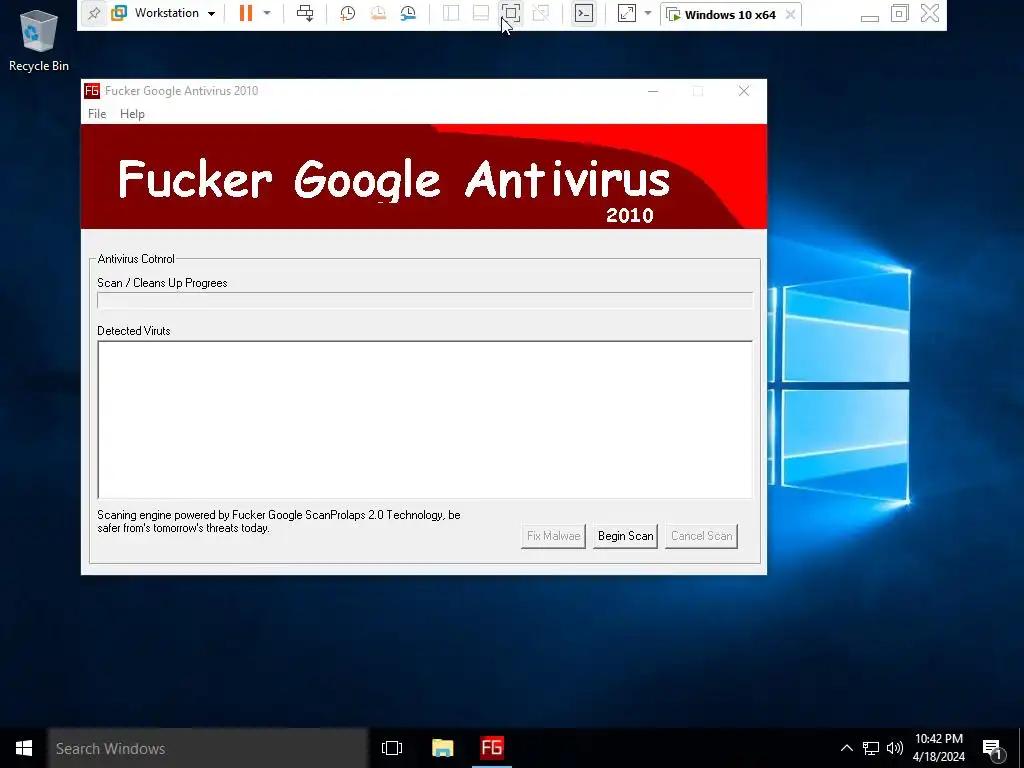1024x768 pixels.
Task: Open the snapshot manager icon
Action: (408, 13)
